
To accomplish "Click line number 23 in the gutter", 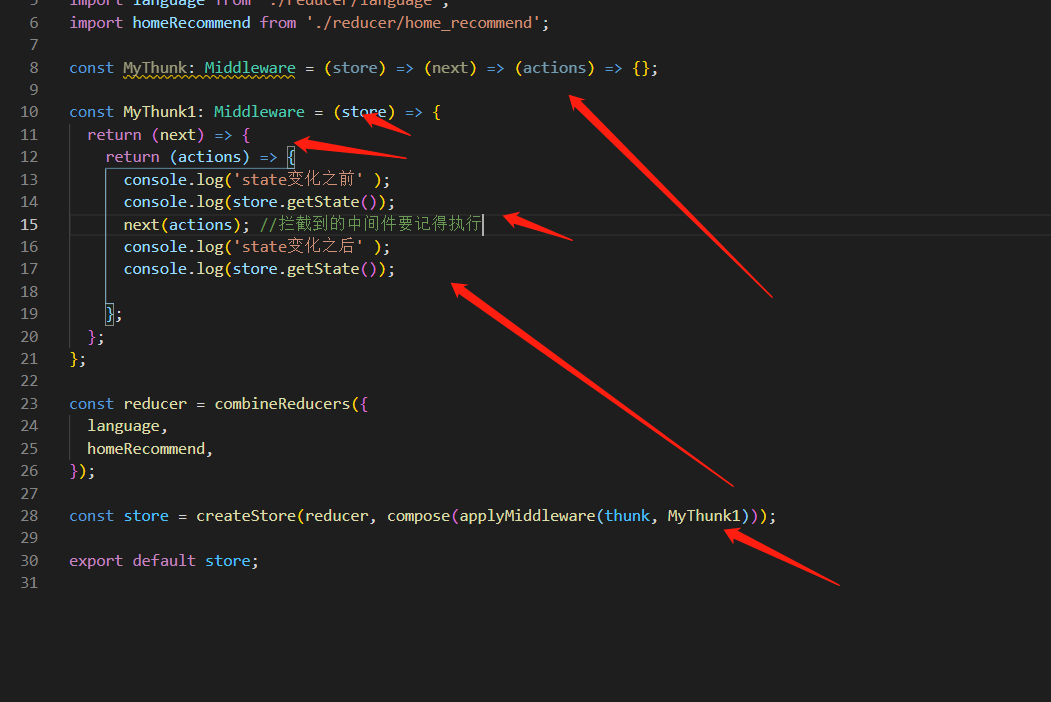I will (x=29, y=404).
